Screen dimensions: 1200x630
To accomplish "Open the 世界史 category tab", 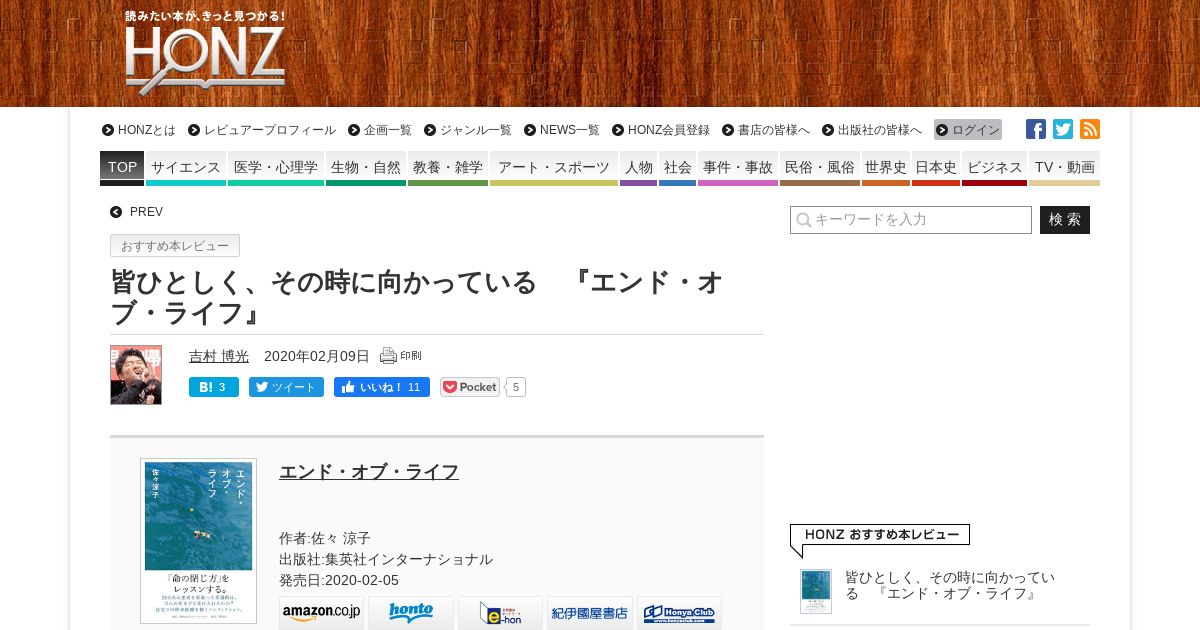I will [x=886, y=168].
